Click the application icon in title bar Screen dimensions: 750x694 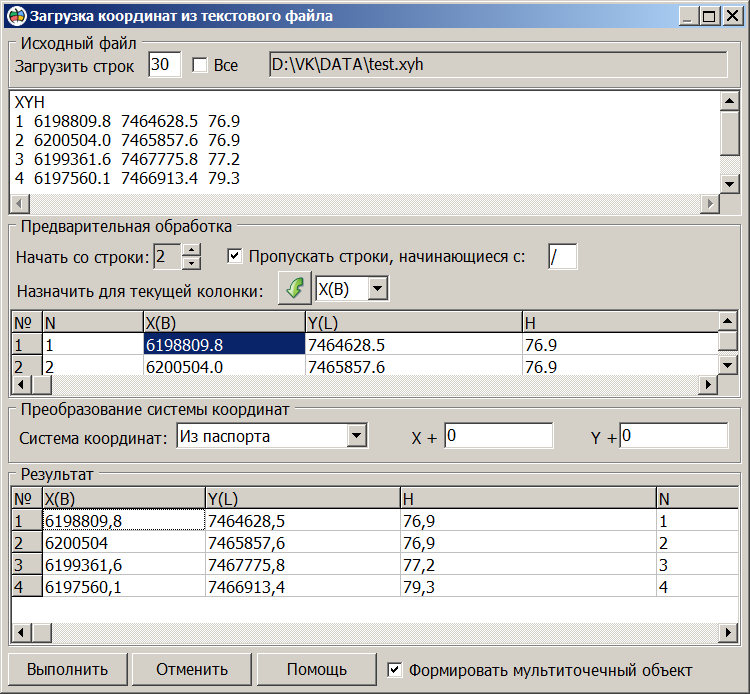pyautogui.click(x=14, y=15)
